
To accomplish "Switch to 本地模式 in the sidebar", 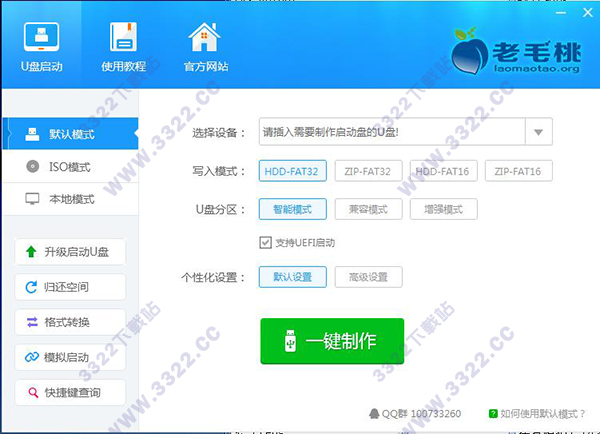I will point(70,199).
